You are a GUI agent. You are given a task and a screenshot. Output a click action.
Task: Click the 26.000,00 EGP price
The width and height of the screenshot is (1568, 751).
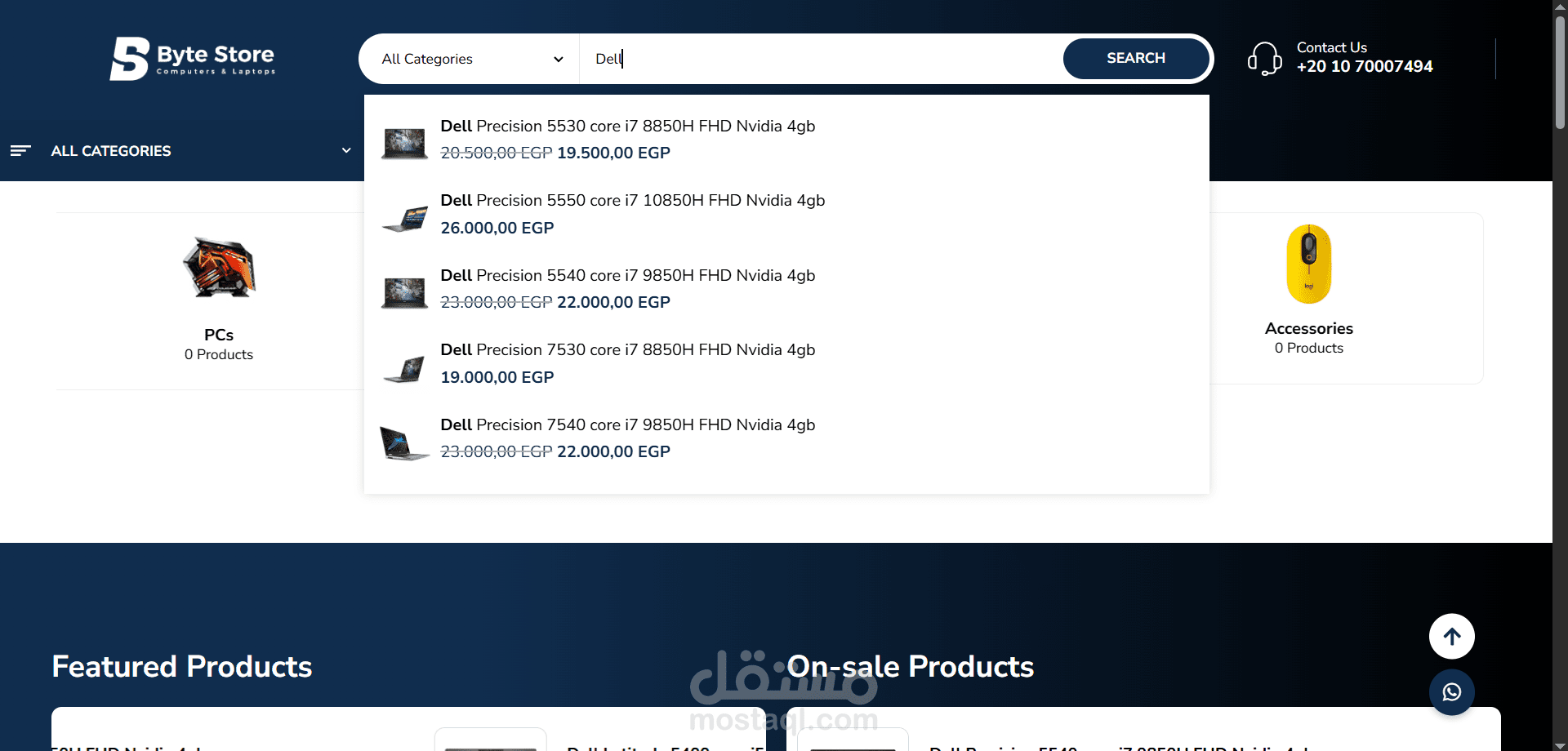(497, 228)
